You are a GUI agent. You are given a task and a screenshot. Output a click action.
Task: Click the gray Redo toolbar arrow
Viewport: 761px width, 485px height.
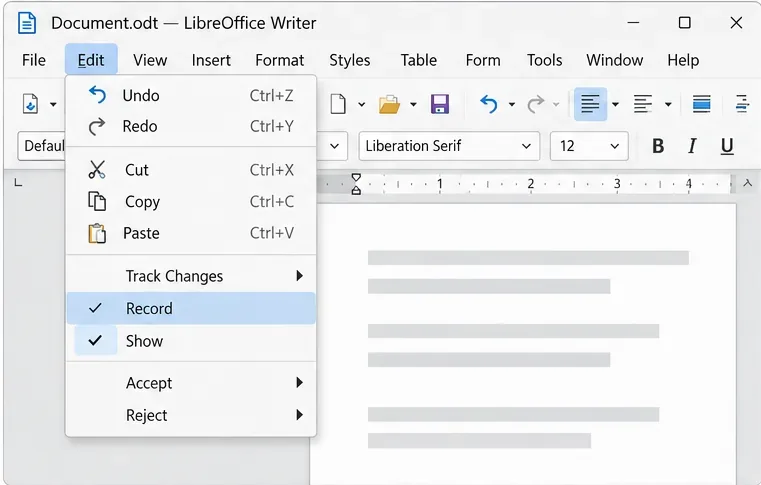[536, 104]
